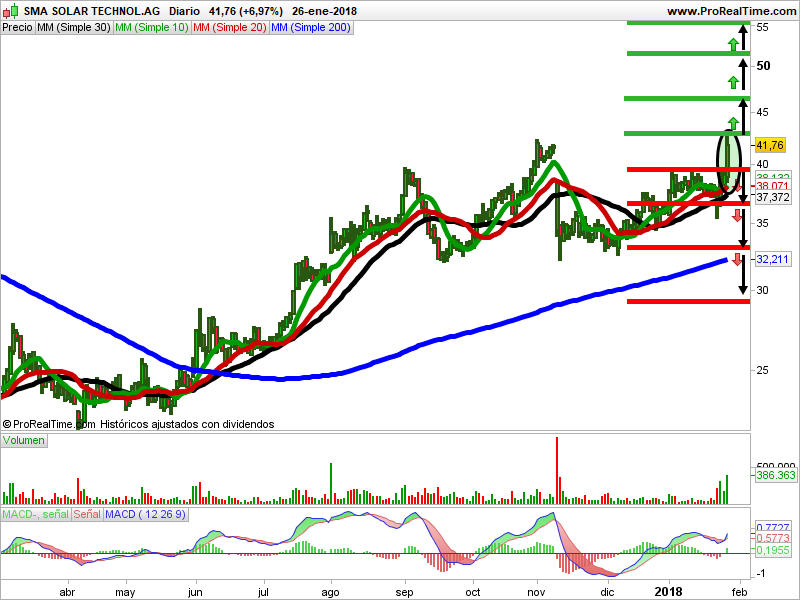The width and height of the screenshot is (800, 600).
Task: Click the 25 price axis label
Action: 762,370
